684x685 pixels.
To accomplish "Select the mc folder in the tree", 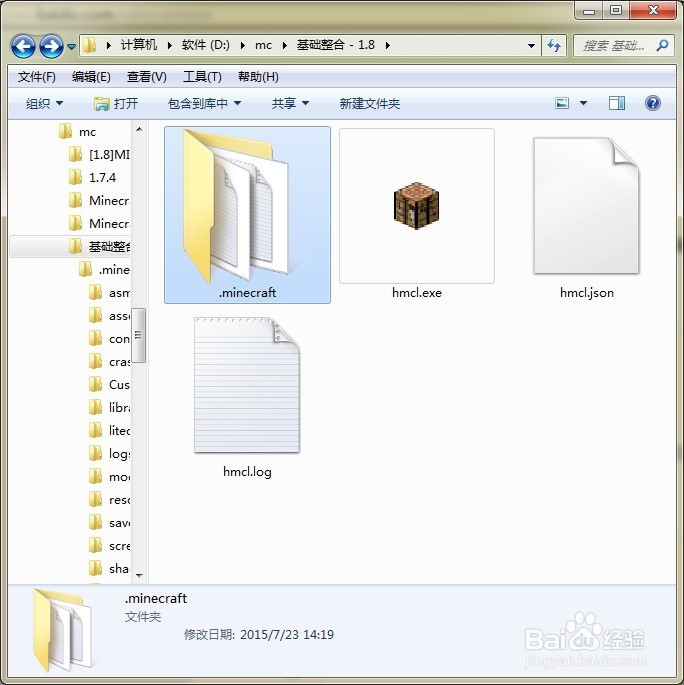I will point(77,131).
